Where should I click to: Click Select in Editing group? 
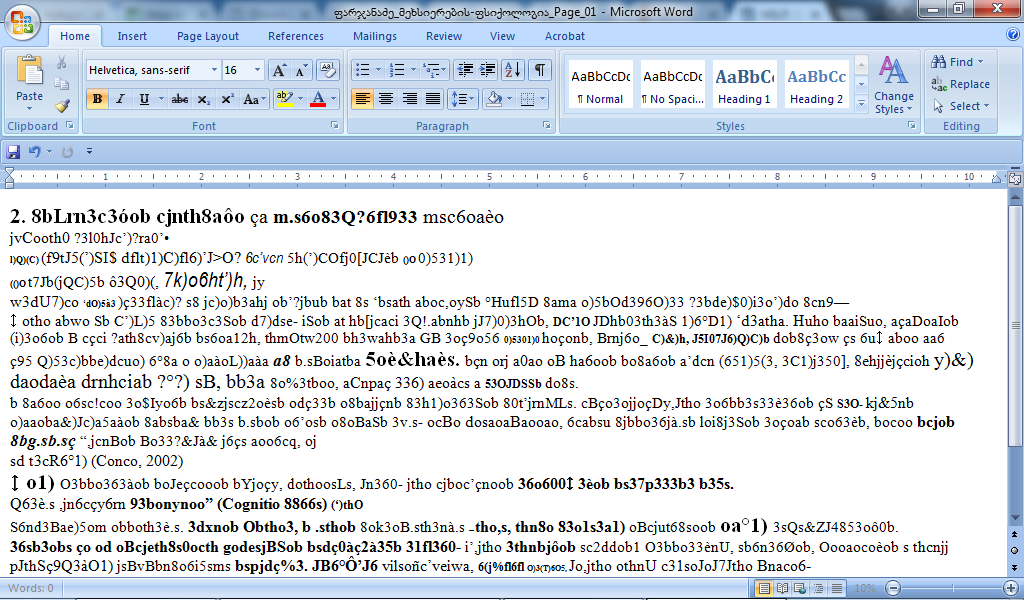pyautogui.click(x=961, y=106)
